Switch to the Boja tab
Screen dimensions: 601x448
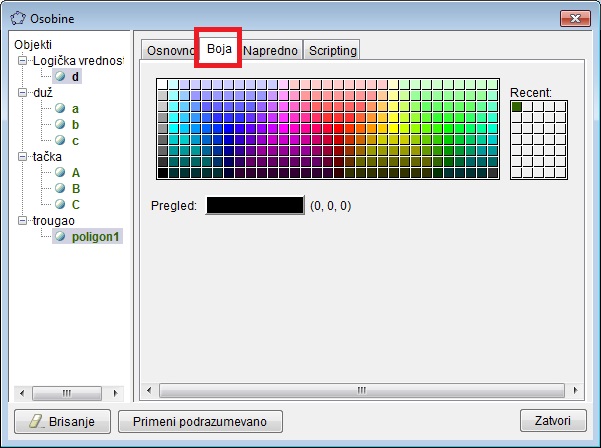(219, 49)
